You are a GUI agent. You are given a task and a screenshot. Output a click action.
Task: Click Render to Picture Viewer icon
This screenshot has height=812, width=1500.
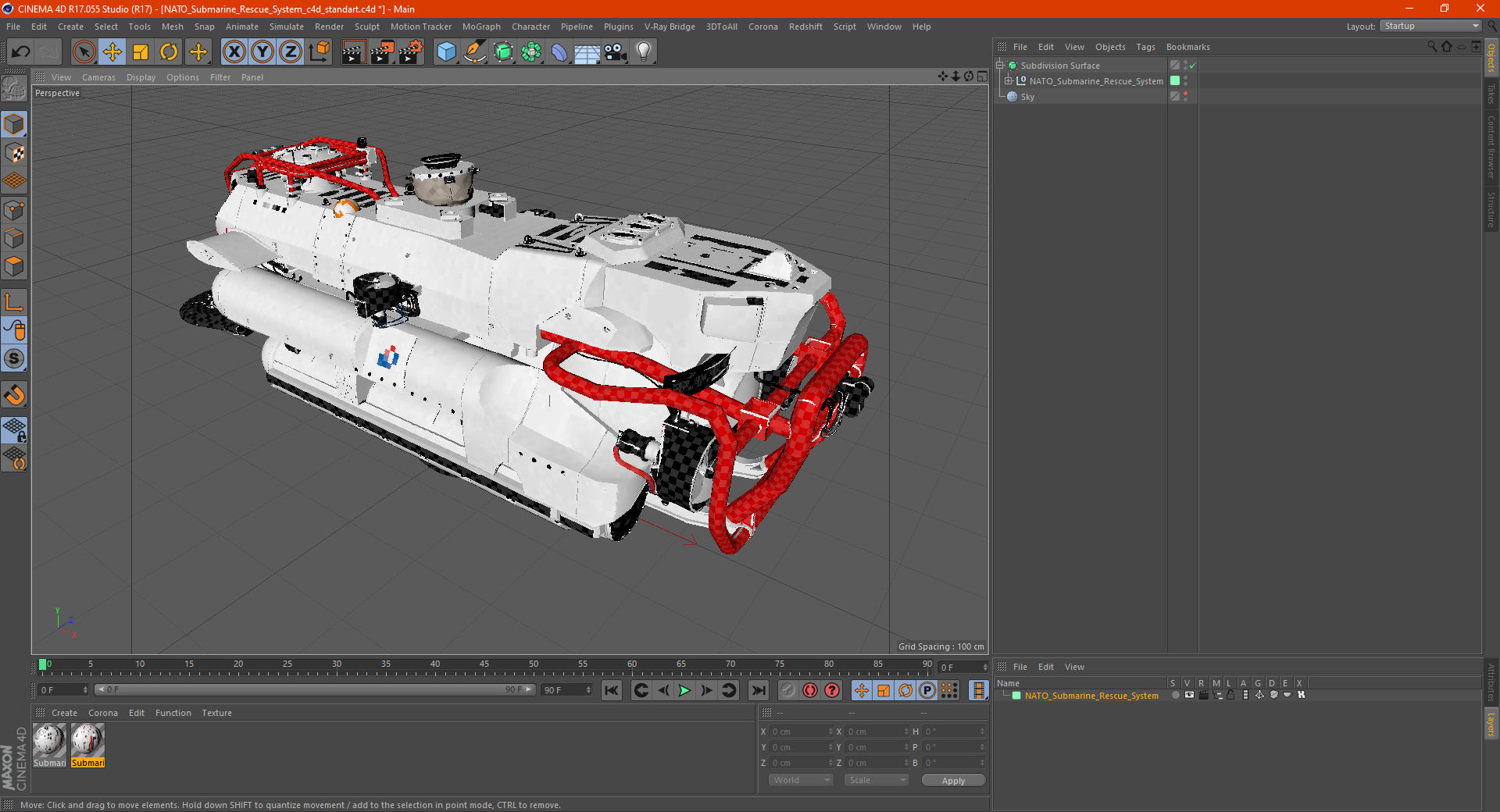point(381,52)
